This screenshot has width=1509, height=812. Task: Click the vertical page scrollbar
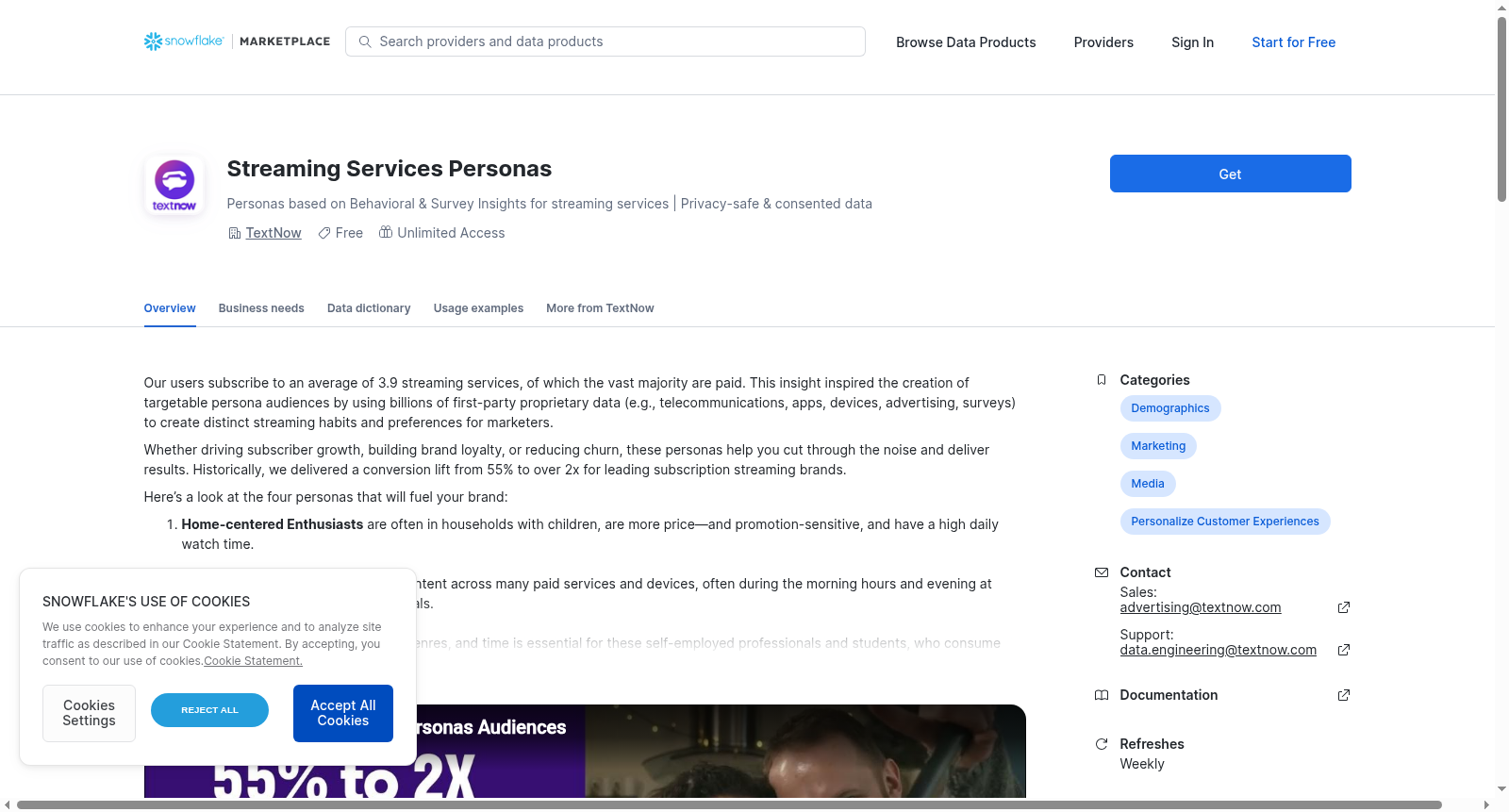click(x=1502, y=108)
